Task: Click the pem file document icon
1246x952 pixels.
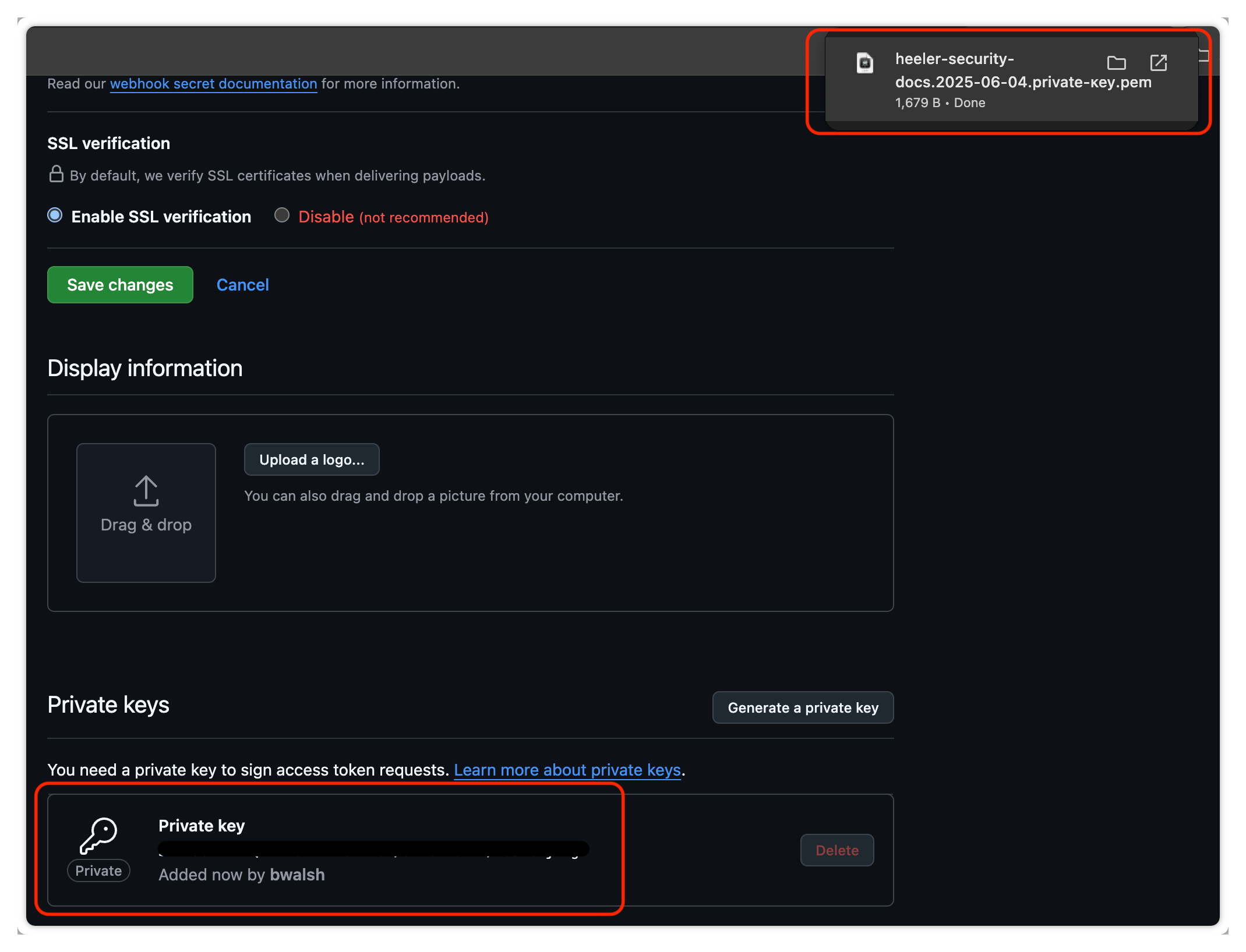Action: [864, 63]
